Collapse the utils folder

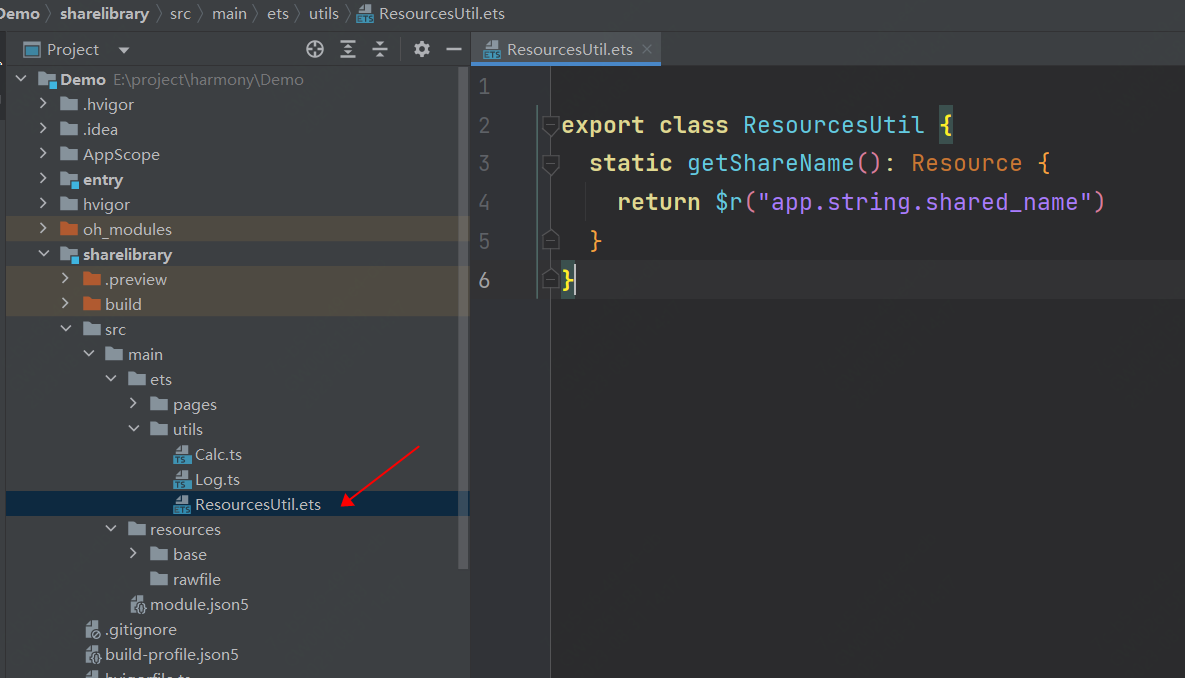point(134,429)
